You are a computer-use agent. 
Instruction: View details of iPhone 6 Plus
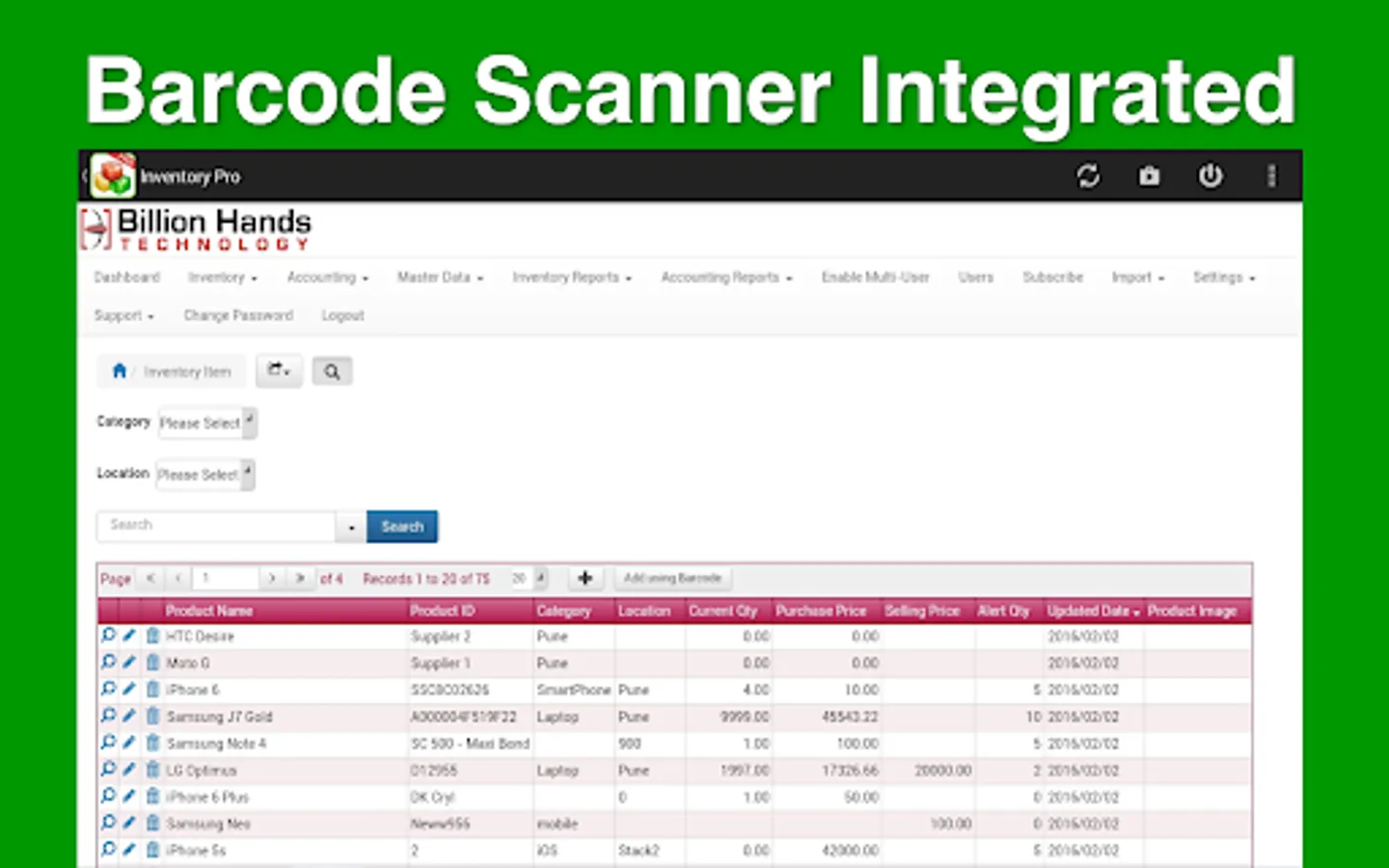click(108, 797)
